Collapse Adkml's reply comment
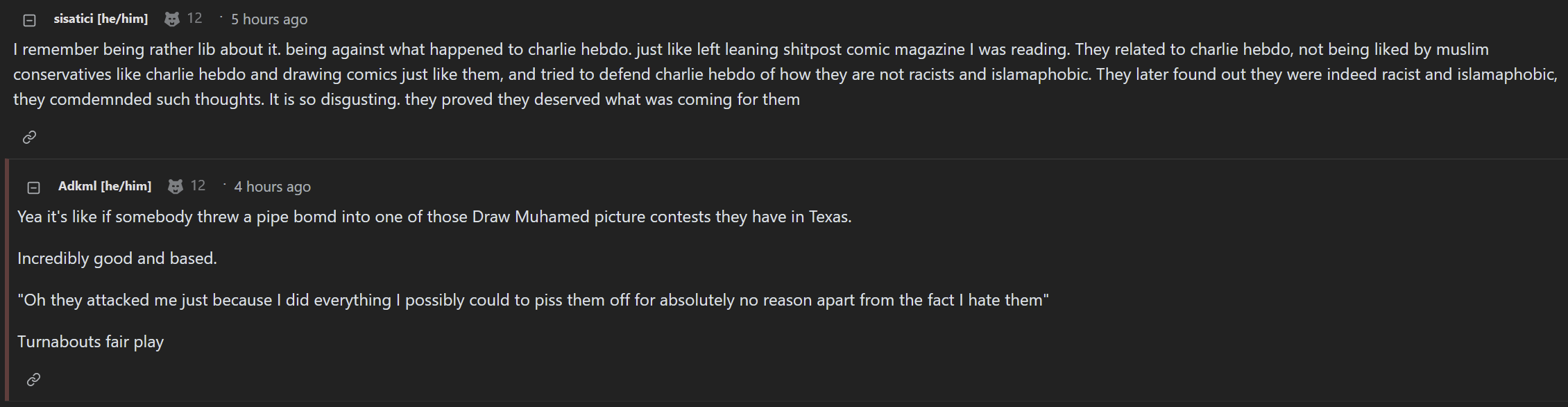1568x407 pixels. tap(33, 188)
